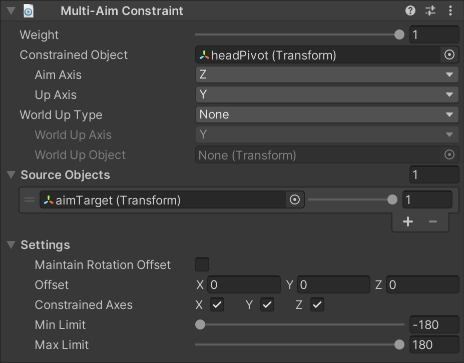Open the World Up Type dropdown
This screenshot has height=363, width=464.
pyautogui.click(x=327, y=115)
